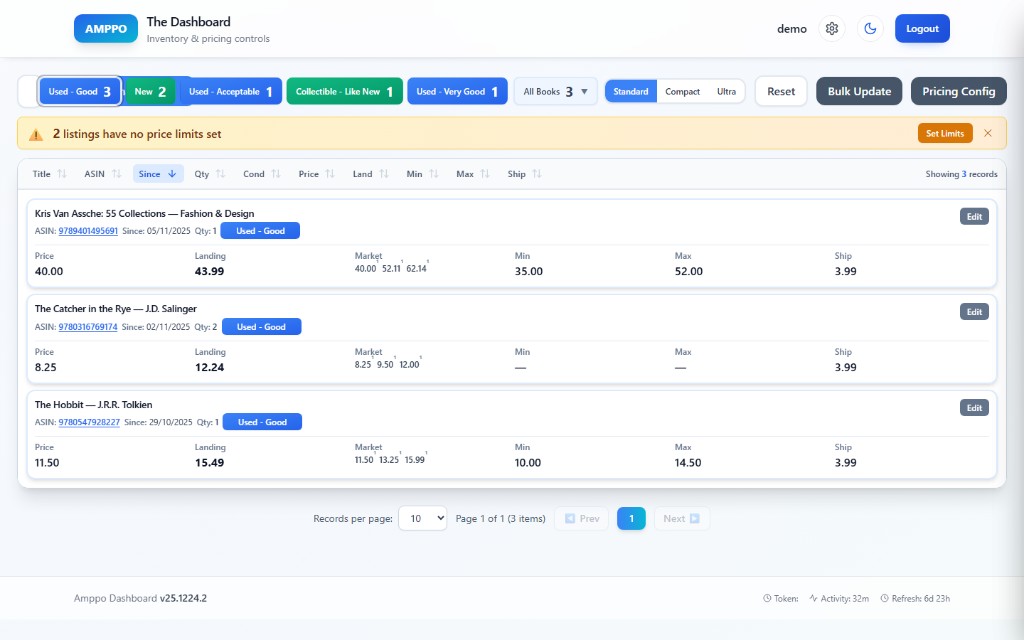Sort by Title using its sort arrows
Viewport: 1024px width, 640px height.
pyautogui.click(x=62, y=174)
